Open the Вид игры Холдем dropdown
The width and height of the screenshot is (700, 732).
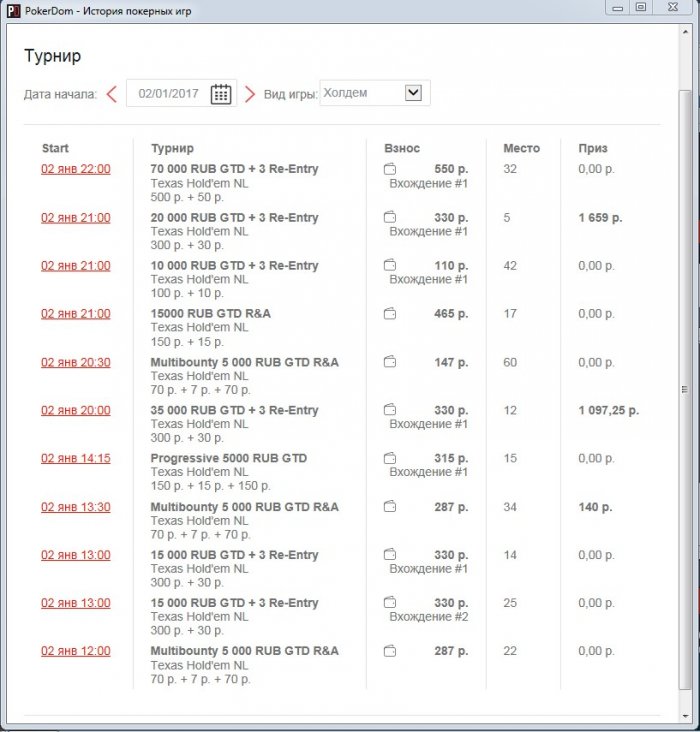point(375,93)
